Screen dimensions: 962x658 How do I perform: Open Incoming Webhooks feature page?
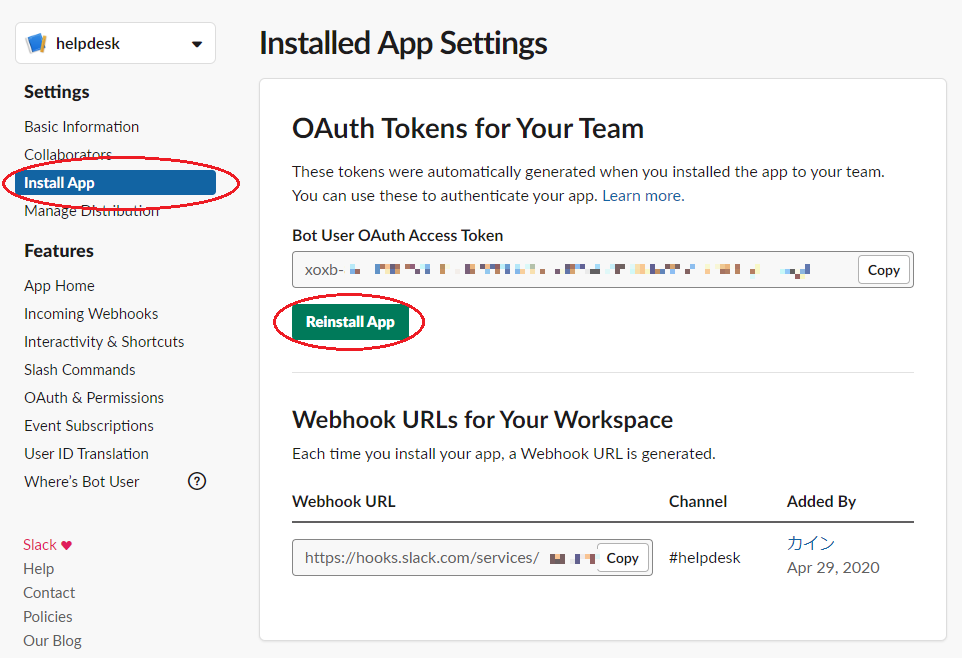click(x=91, y=314)
